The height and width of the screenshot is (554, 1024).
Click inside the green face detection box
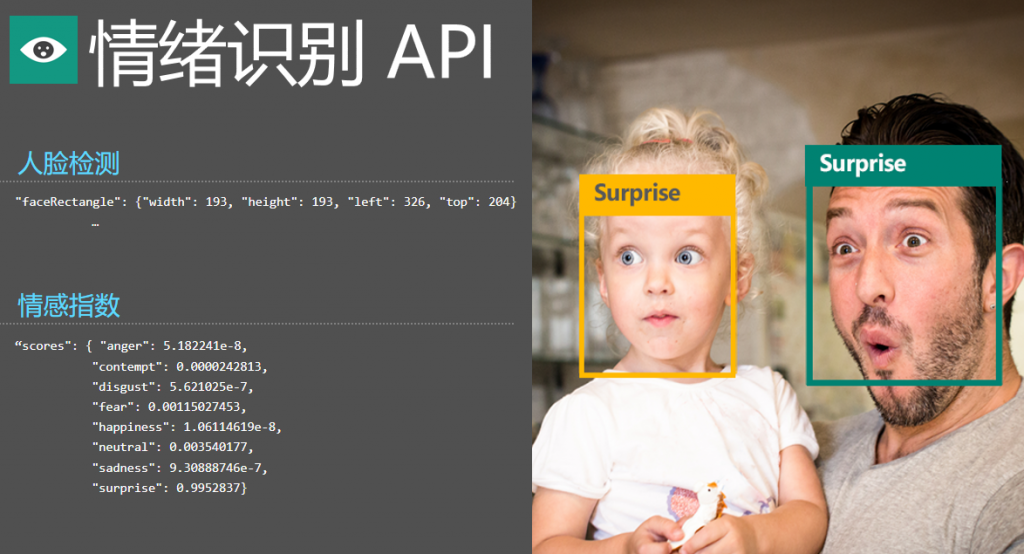pos(903,280)
